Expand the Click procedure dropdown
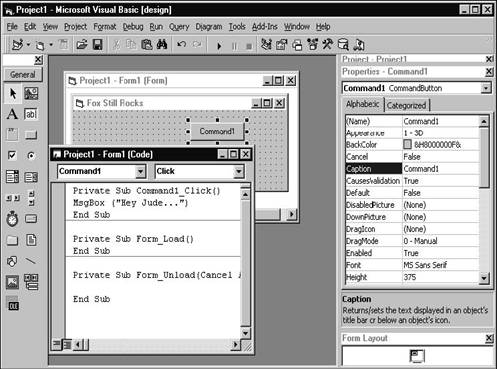This screenshot has height=369, width=497. (238, 171)
